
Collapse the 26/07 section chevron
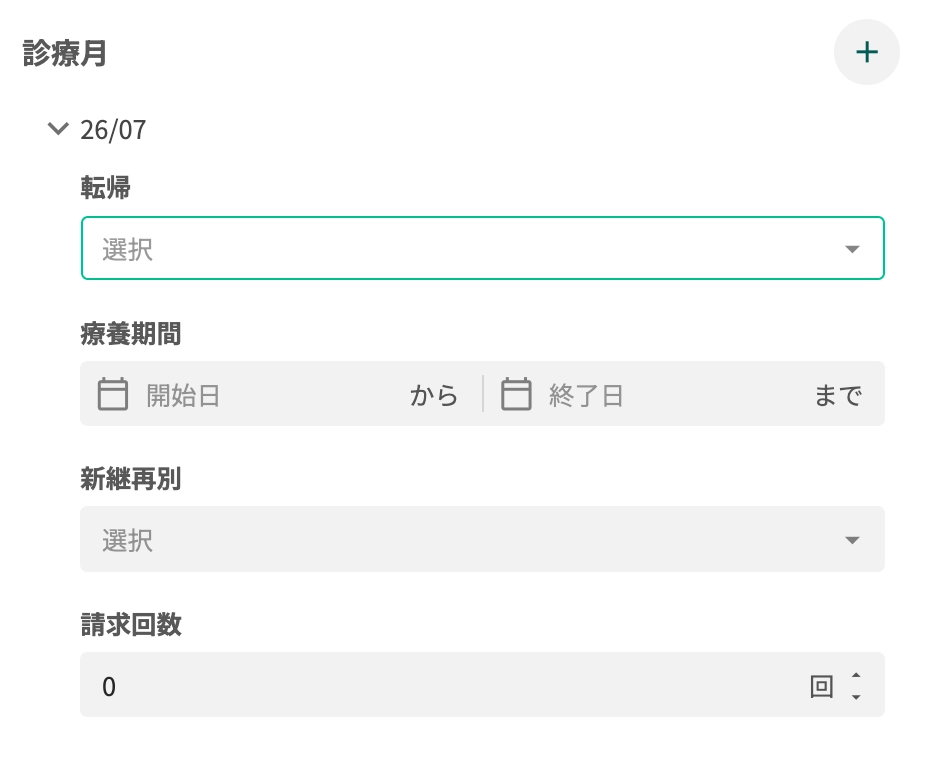point(58,128)
